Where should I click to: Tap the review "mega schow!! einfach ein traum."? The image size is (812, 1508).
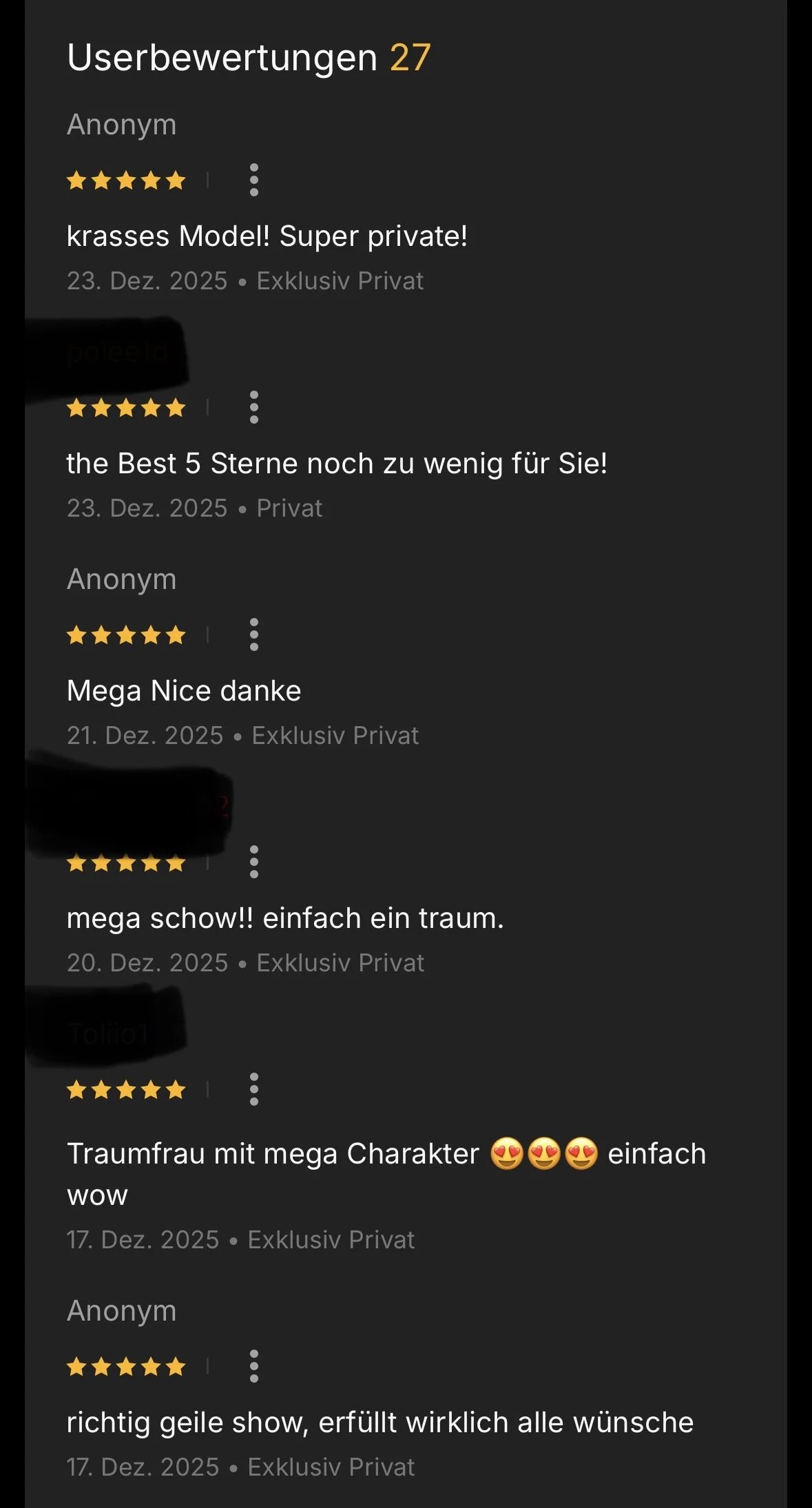pos(285,919)
